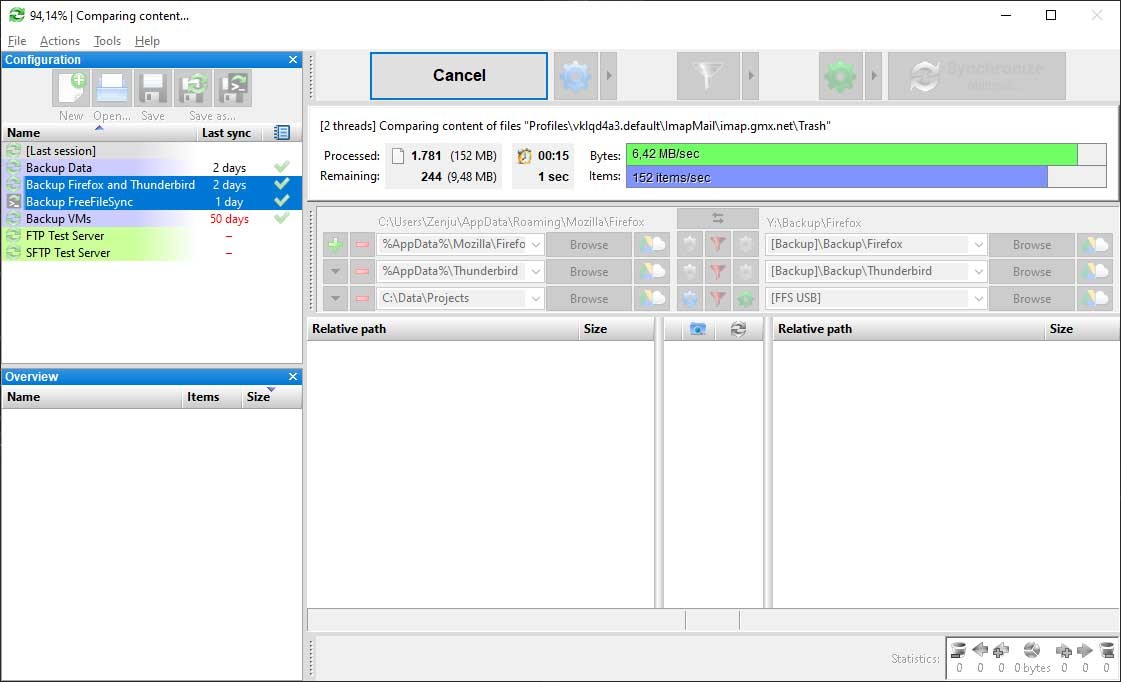Click the green bytes-per-second progress bar

pos(850,155)
